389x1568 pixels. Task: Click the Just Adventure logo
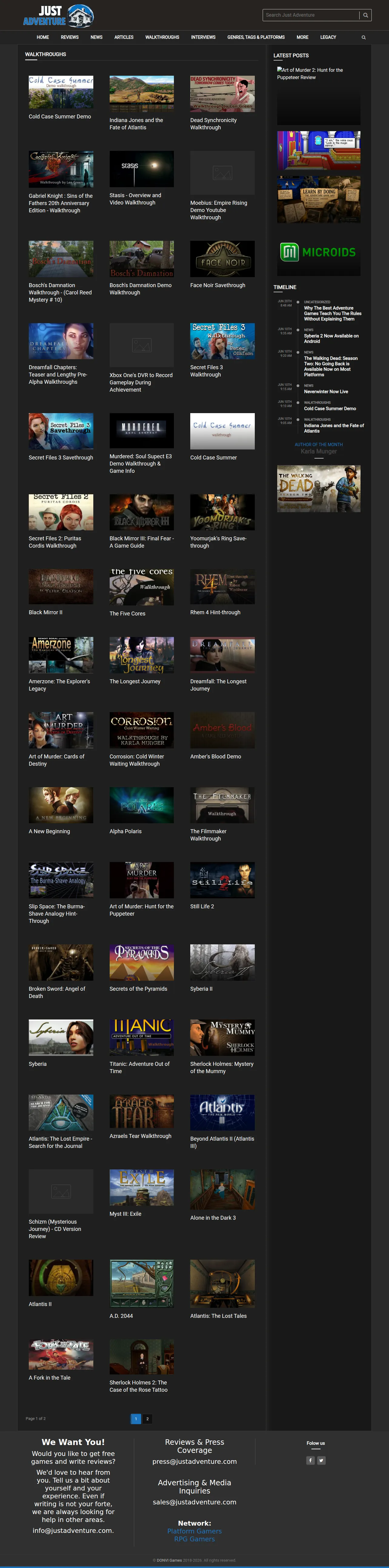tap(58, 16)
